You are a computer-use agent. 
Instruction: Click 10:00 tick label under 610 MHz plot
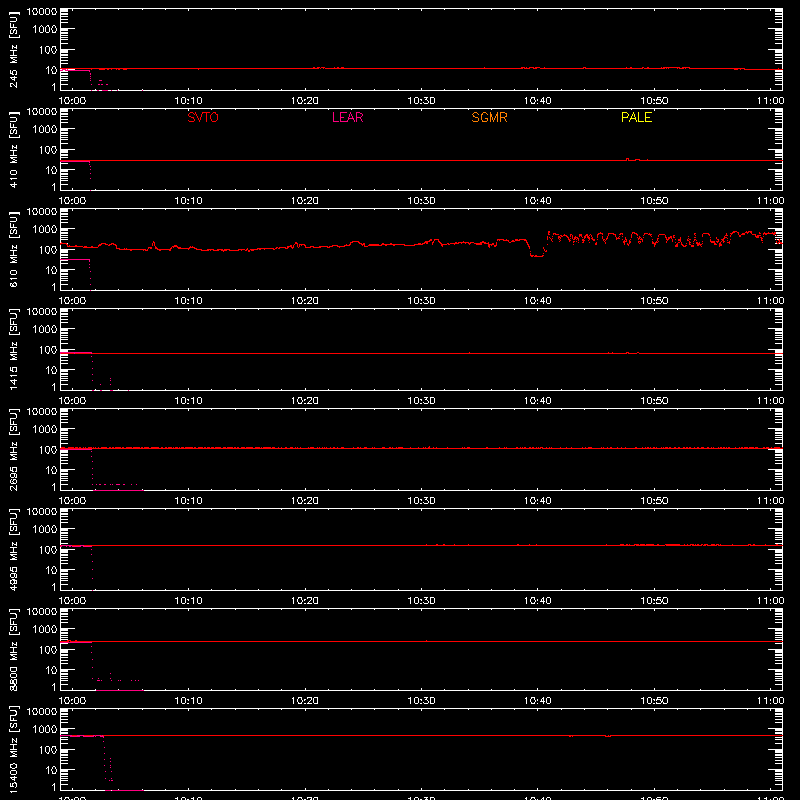(x=72, y=301)
